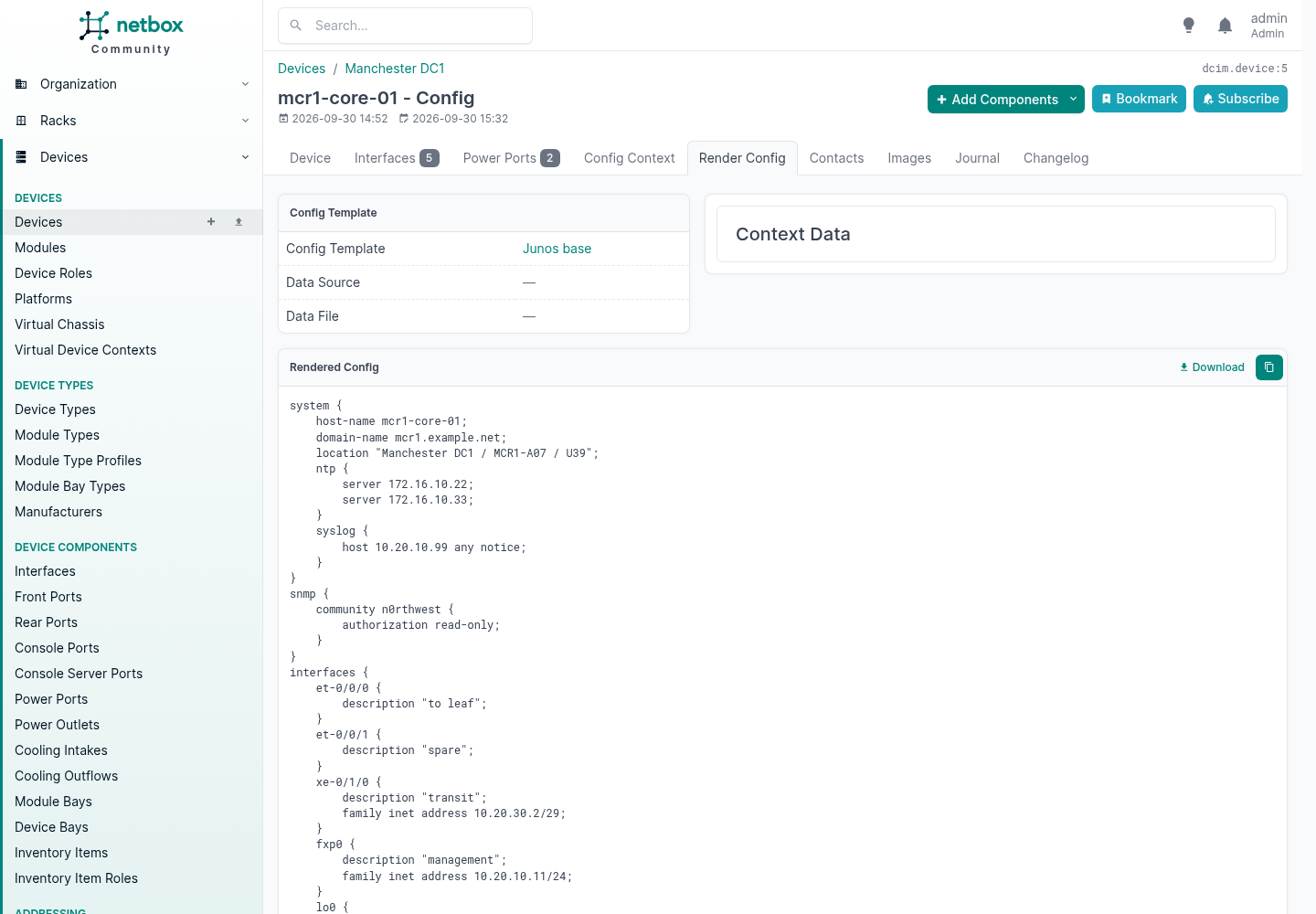The width and height of the screenshot is (1316, 914).
Task: Click the Organization menu building icon
Action: click(21, 84)
